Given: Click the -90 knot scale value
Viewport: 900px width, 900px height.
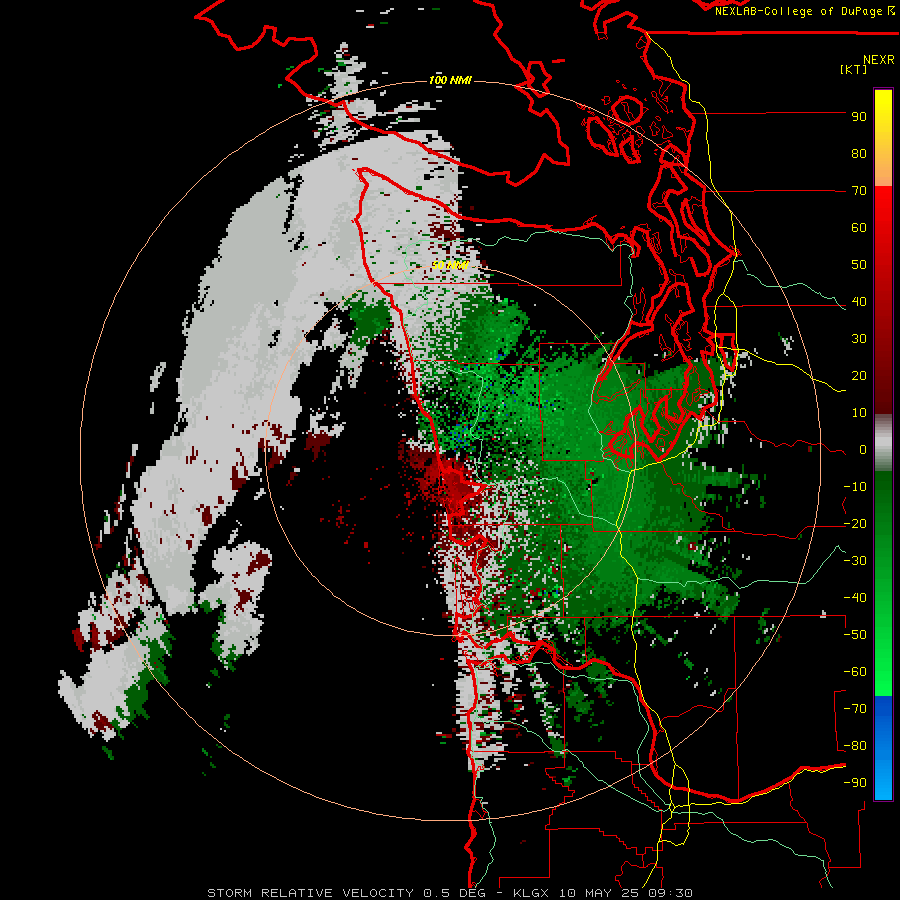Looking at the screenshot, I should [855, 783].
